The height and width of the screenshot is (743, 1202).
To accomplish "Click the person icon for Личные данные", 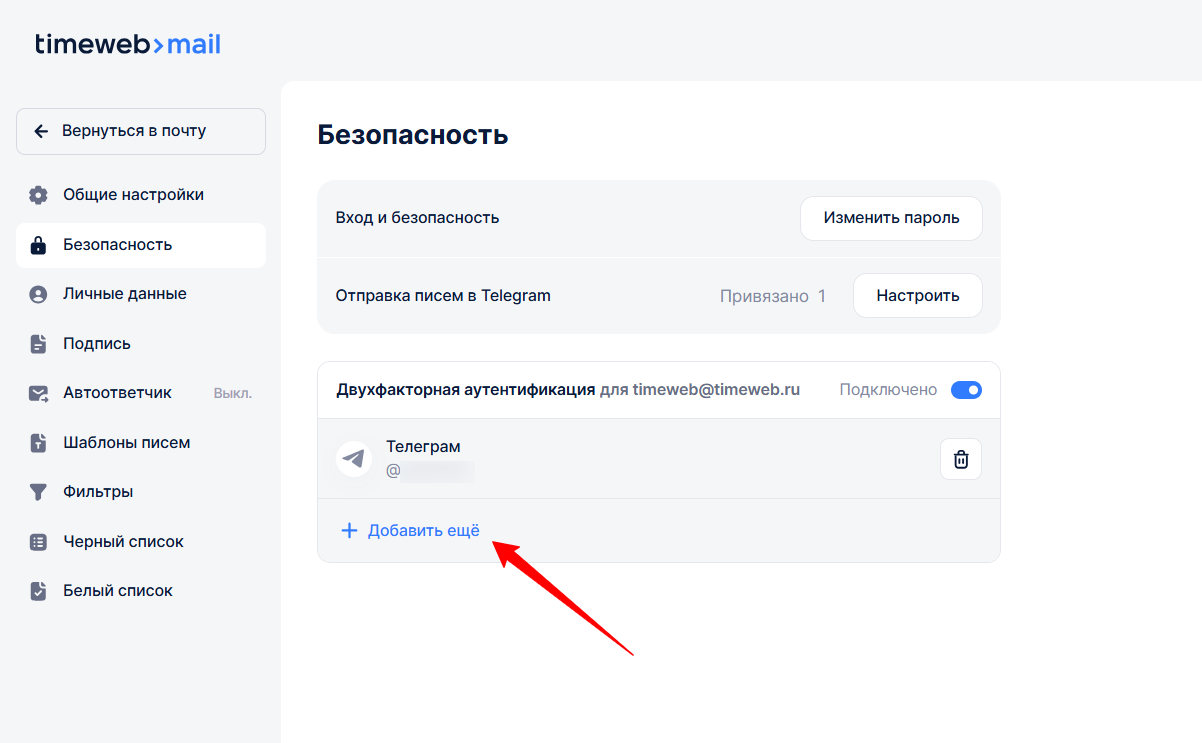I will (x=38, y=294).
